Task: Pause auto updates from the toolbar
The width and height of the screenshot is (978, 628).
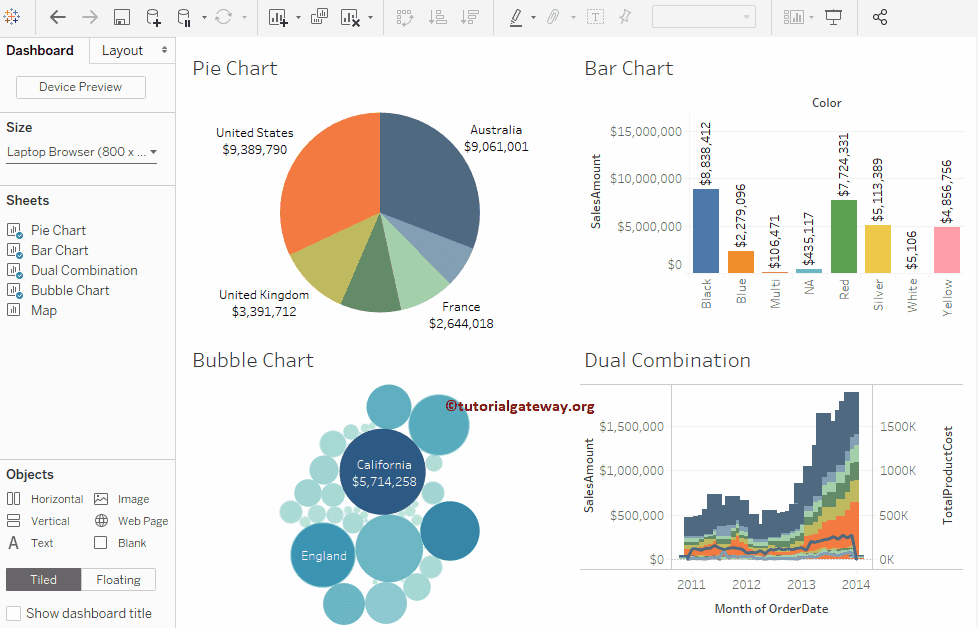Action: pos(185,17)
